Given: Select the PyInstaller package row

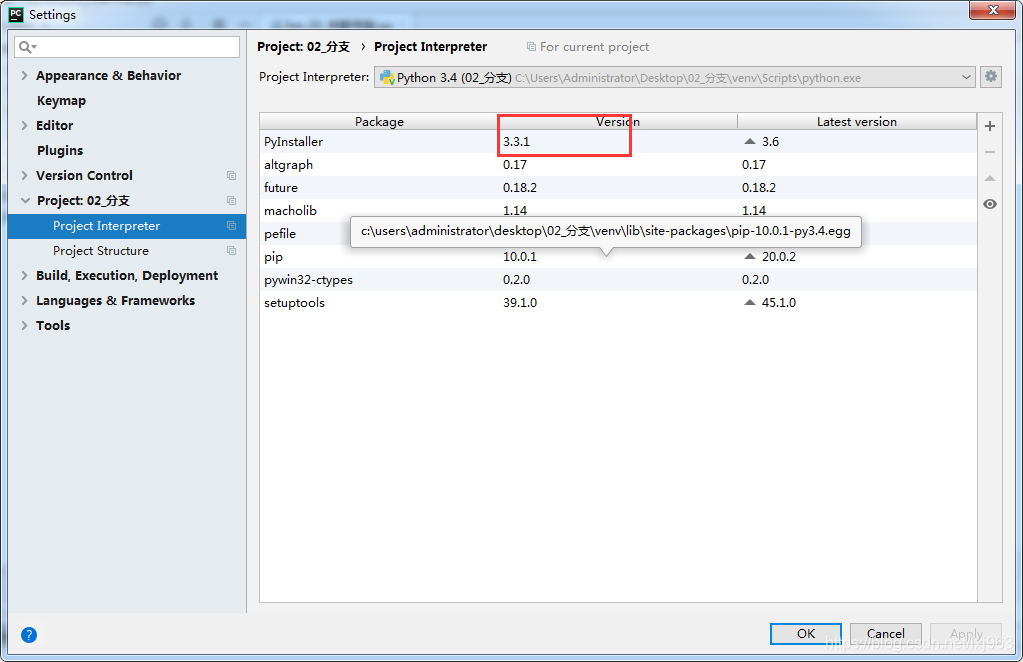Looking at the screenshot, I should (x=618, y=142).
